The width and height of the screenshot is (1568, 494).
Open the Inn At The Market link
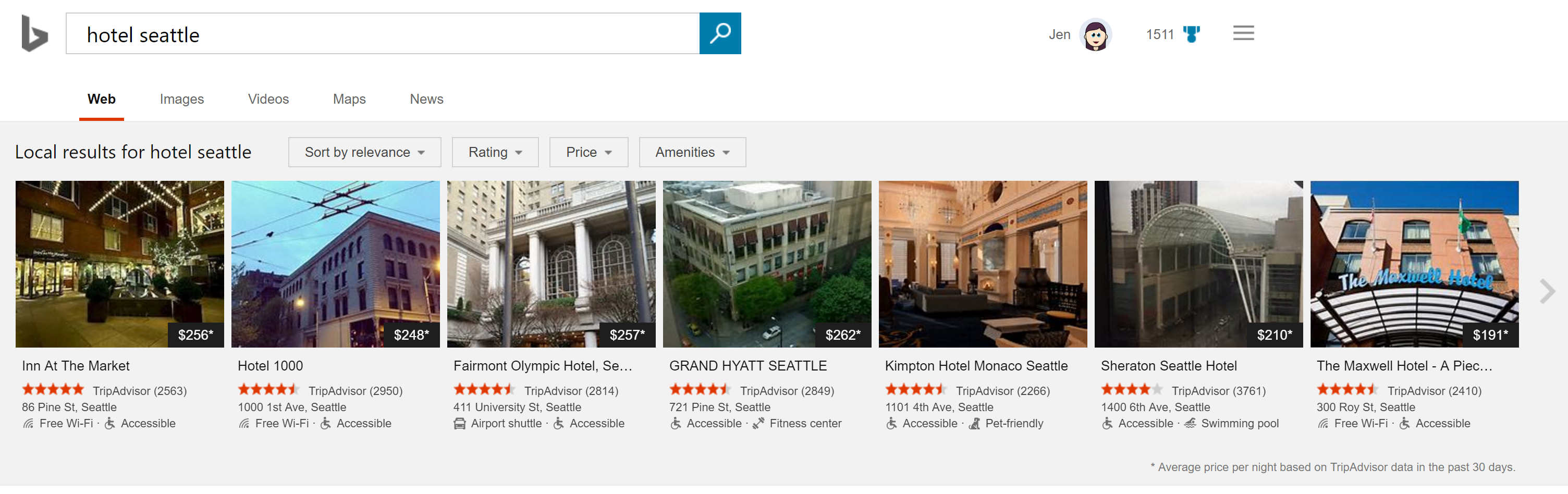[x=76, y=366]
